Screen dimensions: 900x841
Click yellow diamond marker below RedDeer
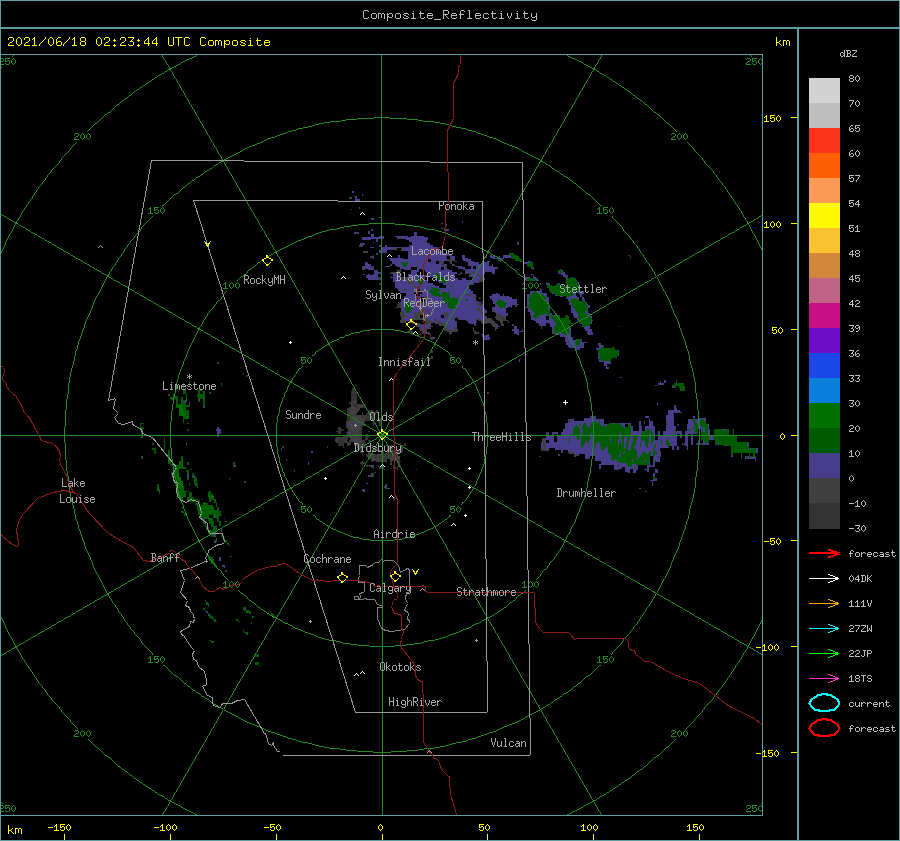[x=411, y=325]
